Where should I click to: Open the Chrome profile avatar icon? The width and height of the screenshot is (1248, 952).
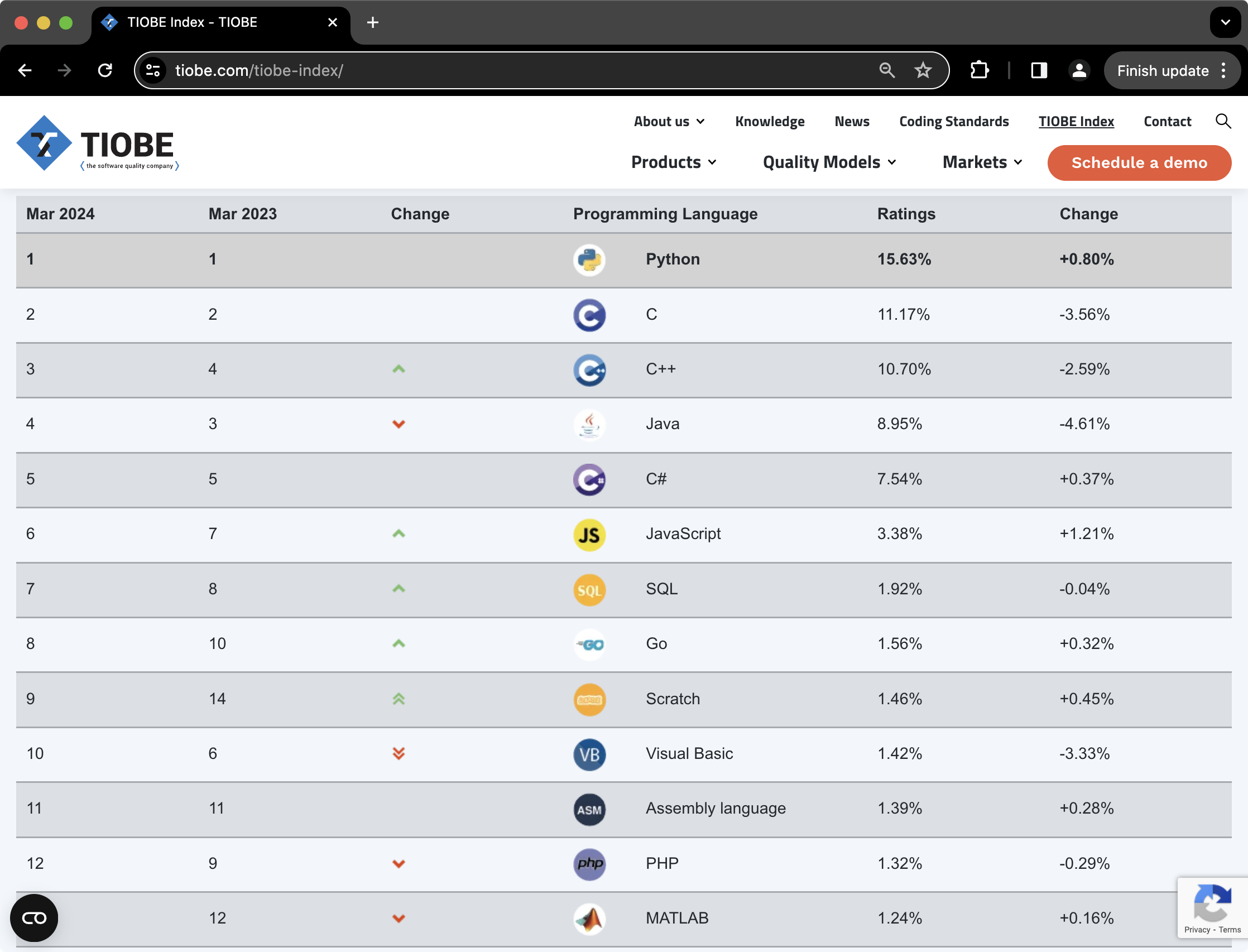[x=1079, y=70]
